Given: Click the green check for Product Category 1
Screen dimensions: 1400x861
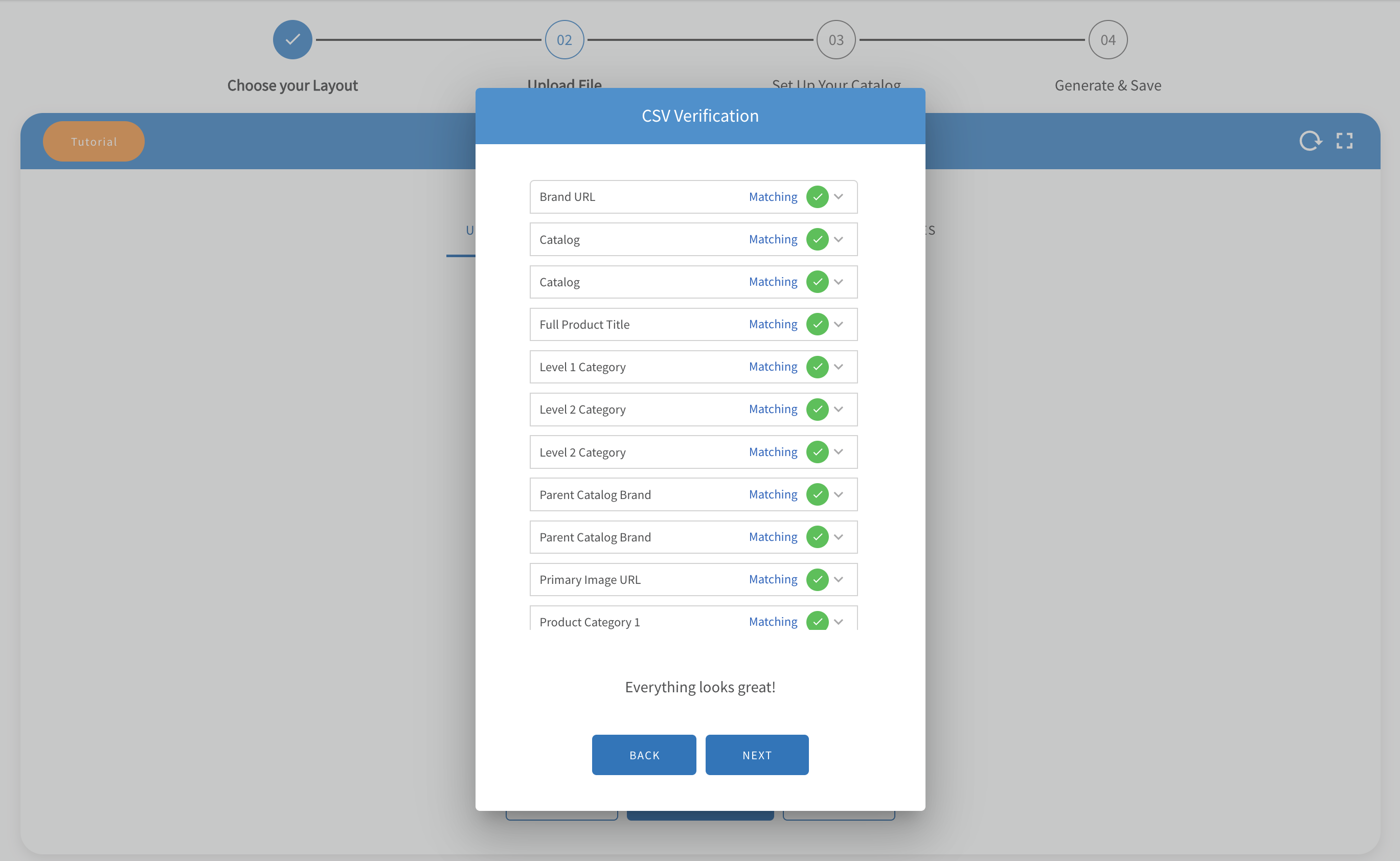Looking at the screenshot, I should [x=817, y=621].
